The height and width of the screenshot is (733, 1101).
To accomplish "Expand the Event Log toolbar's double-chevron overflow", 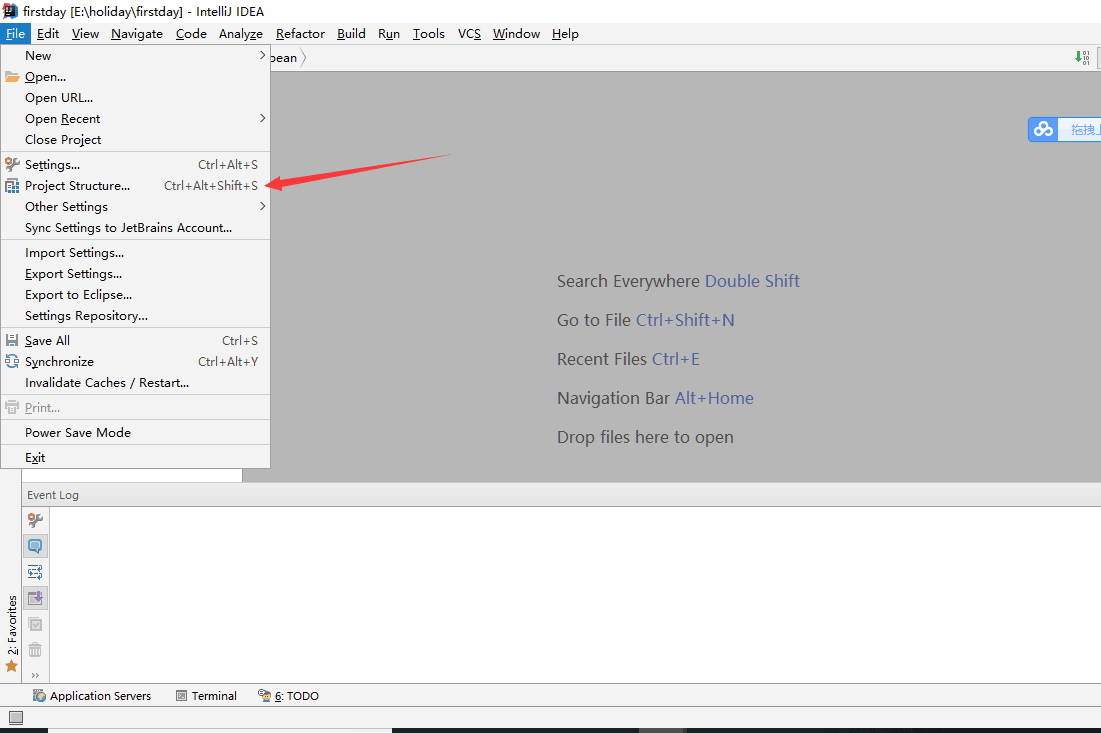I will pyautogui.click(x=35, y=675).
